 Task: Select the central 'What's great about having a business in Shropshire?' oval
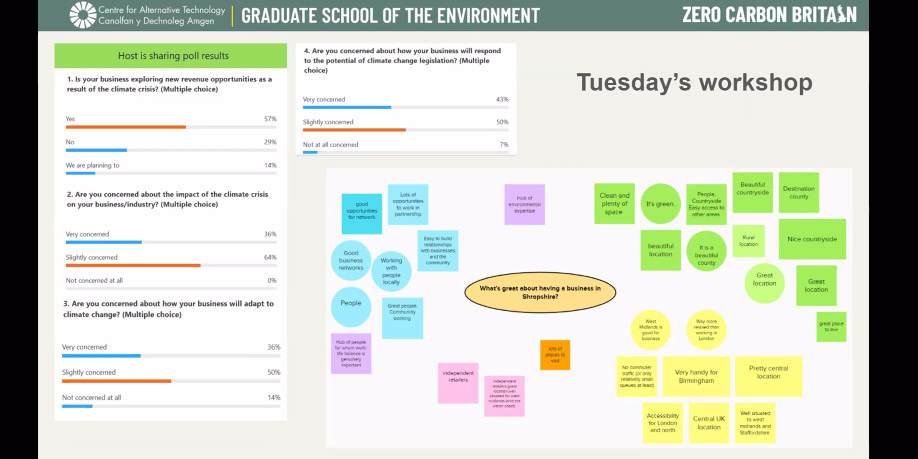click(x=540, y=292)
